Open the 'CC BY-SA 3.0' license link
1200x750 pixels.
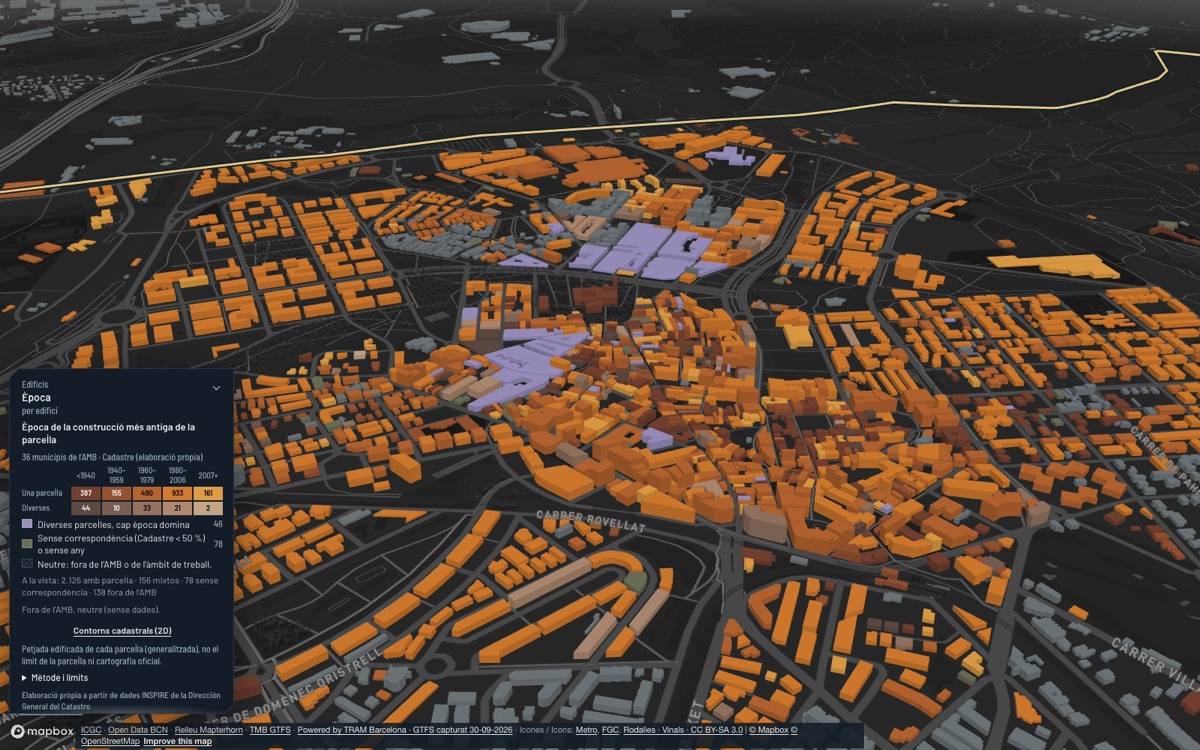pos(716,730)
